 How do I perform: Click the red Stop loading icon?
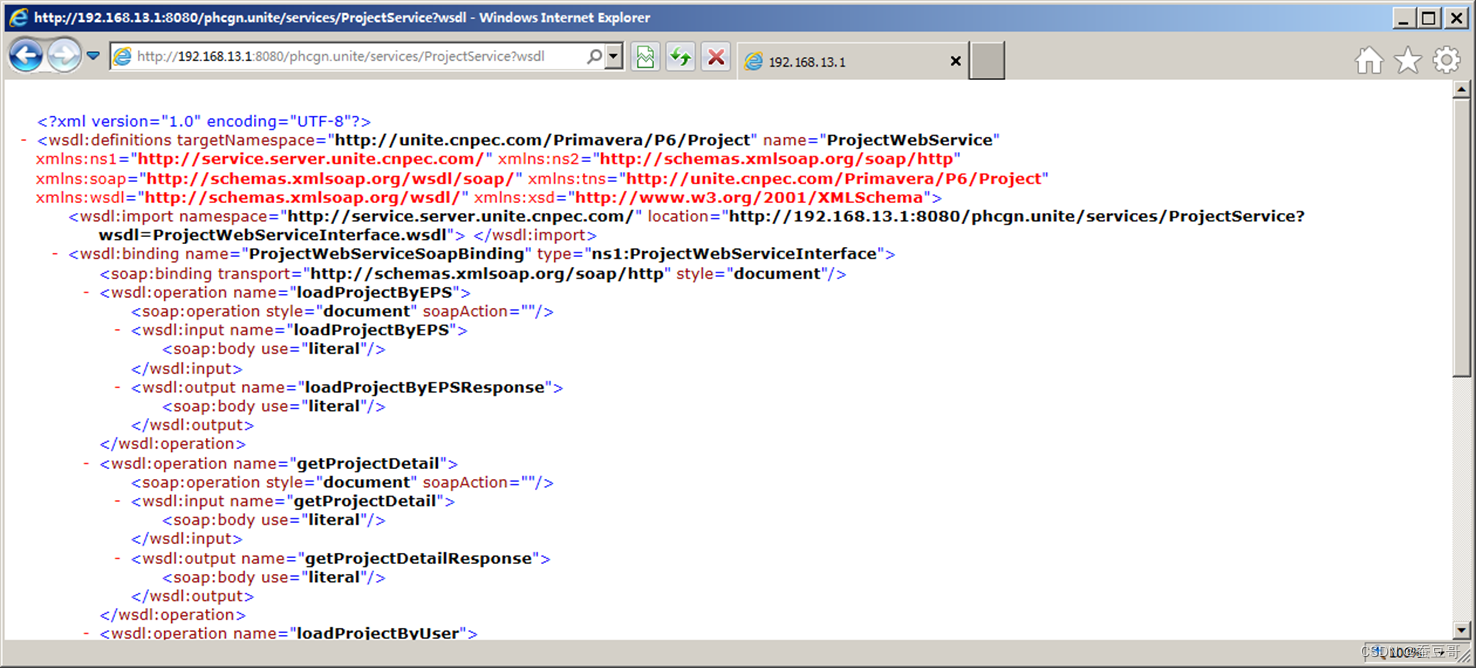pos(717,56)
